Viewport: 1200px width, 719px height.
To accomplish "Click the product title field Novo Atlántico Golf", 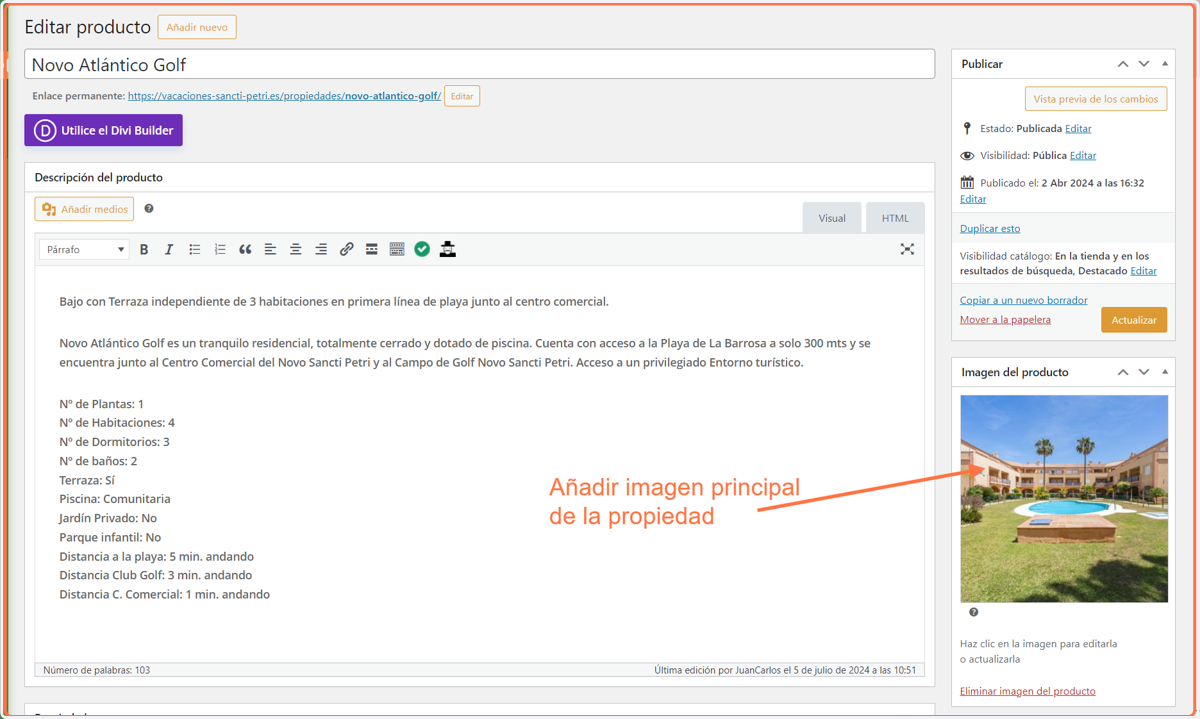I will coord(480,65).
